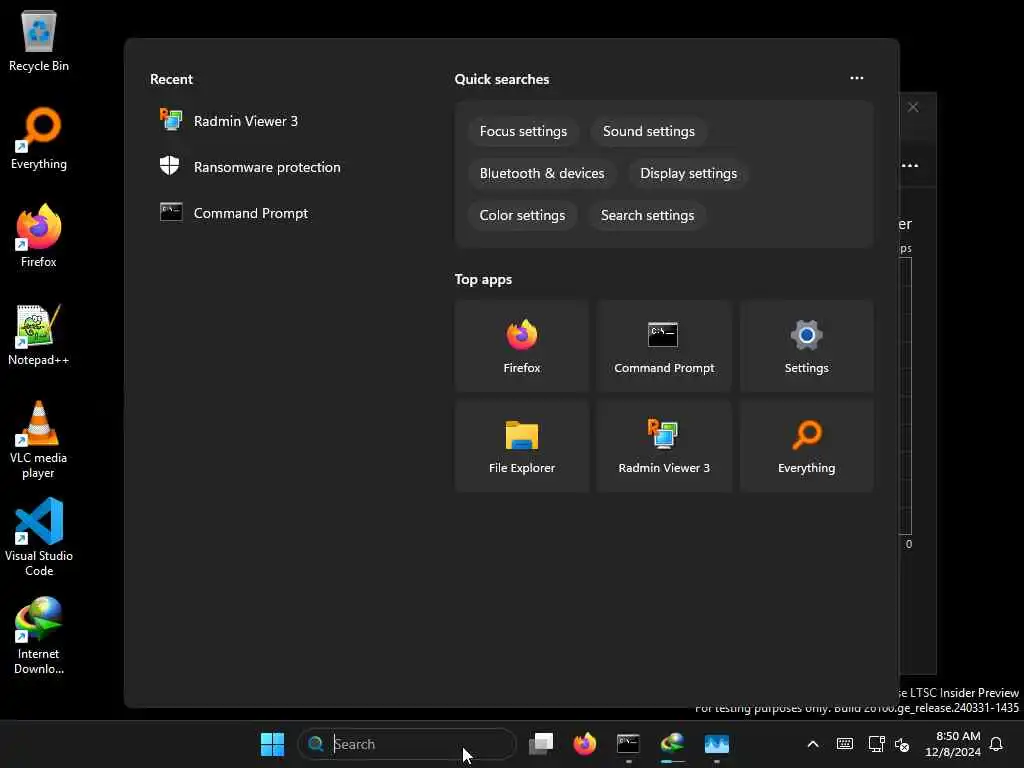Open File Explorer from Top apps
Viewport: 1024px width, 768px height.
tap(522, 446)
